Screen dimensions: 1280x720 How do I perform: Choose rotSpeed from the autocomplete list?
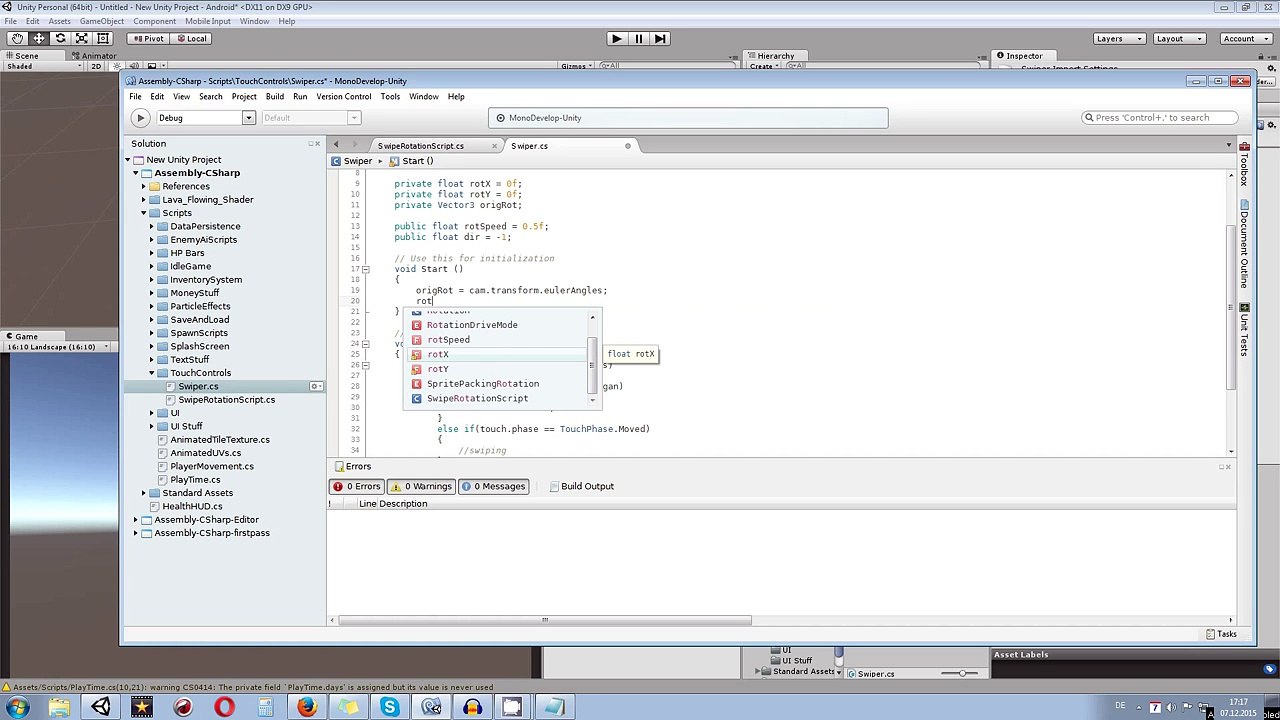448,340
